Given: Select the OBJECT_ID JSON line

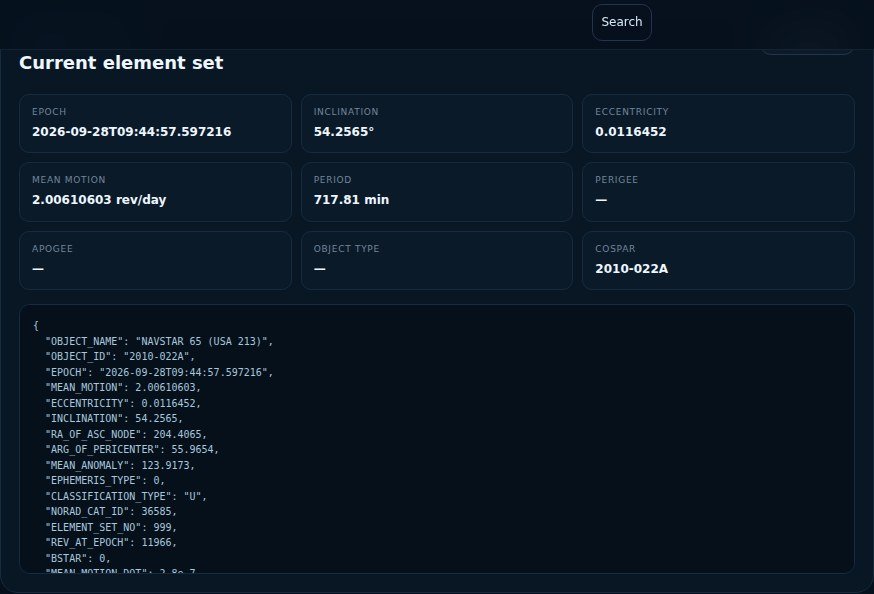Looking at the screenshot, I should point(120,356).
